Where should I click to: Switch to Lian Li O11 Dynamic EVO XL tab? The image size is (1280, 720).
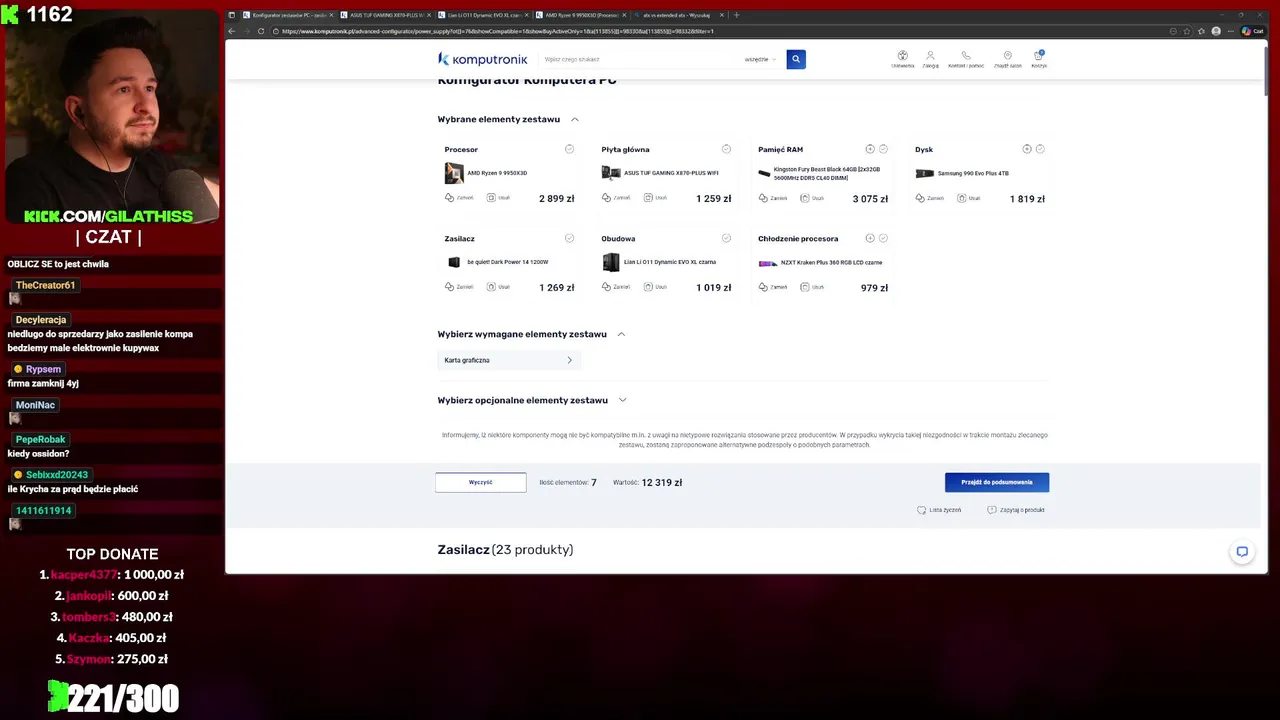[482, 15]
